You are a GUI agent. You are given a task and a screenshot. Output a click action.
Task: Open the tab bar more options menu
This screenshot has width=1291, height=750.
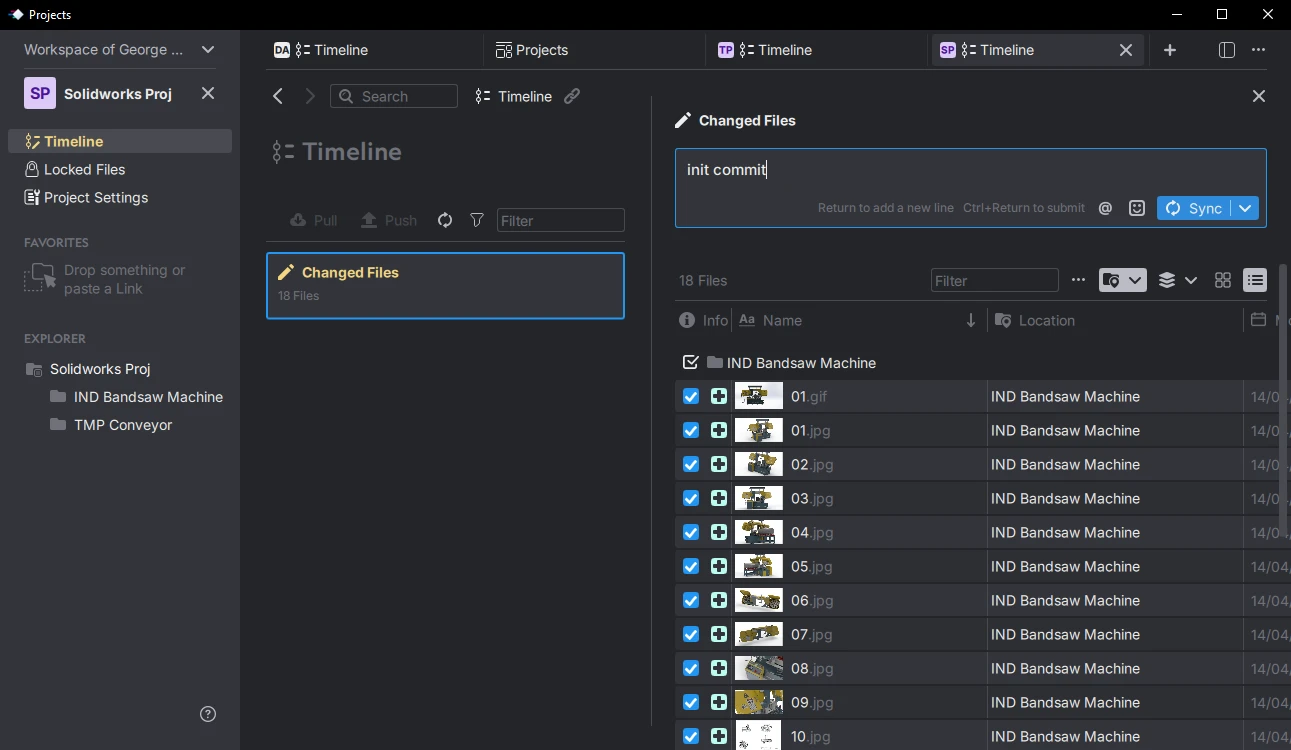pos(1259,50)
